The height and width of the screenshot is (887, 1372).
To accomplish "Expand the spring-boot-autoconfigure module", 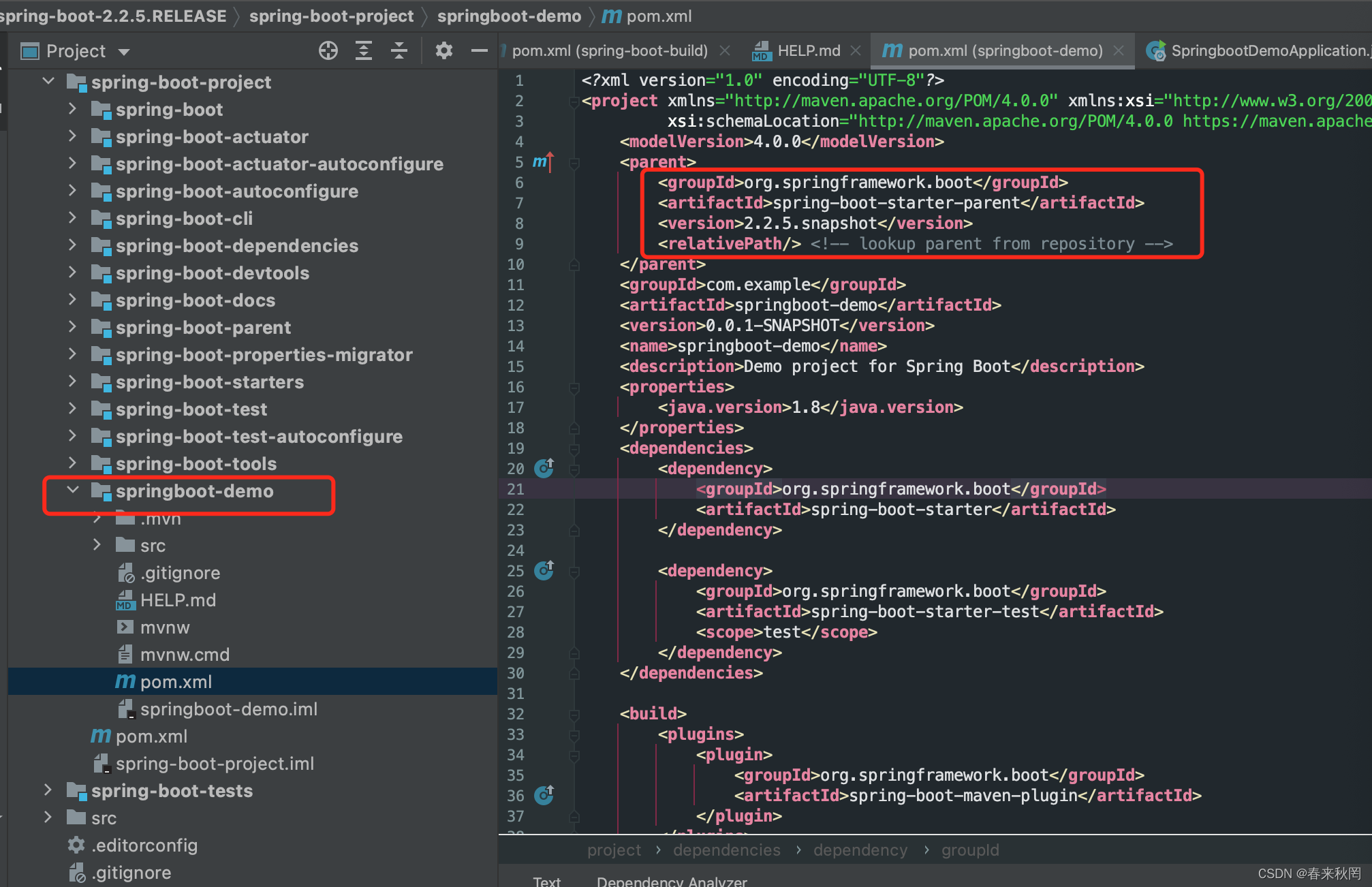I will pyautogui.click(x=73, y=191).
